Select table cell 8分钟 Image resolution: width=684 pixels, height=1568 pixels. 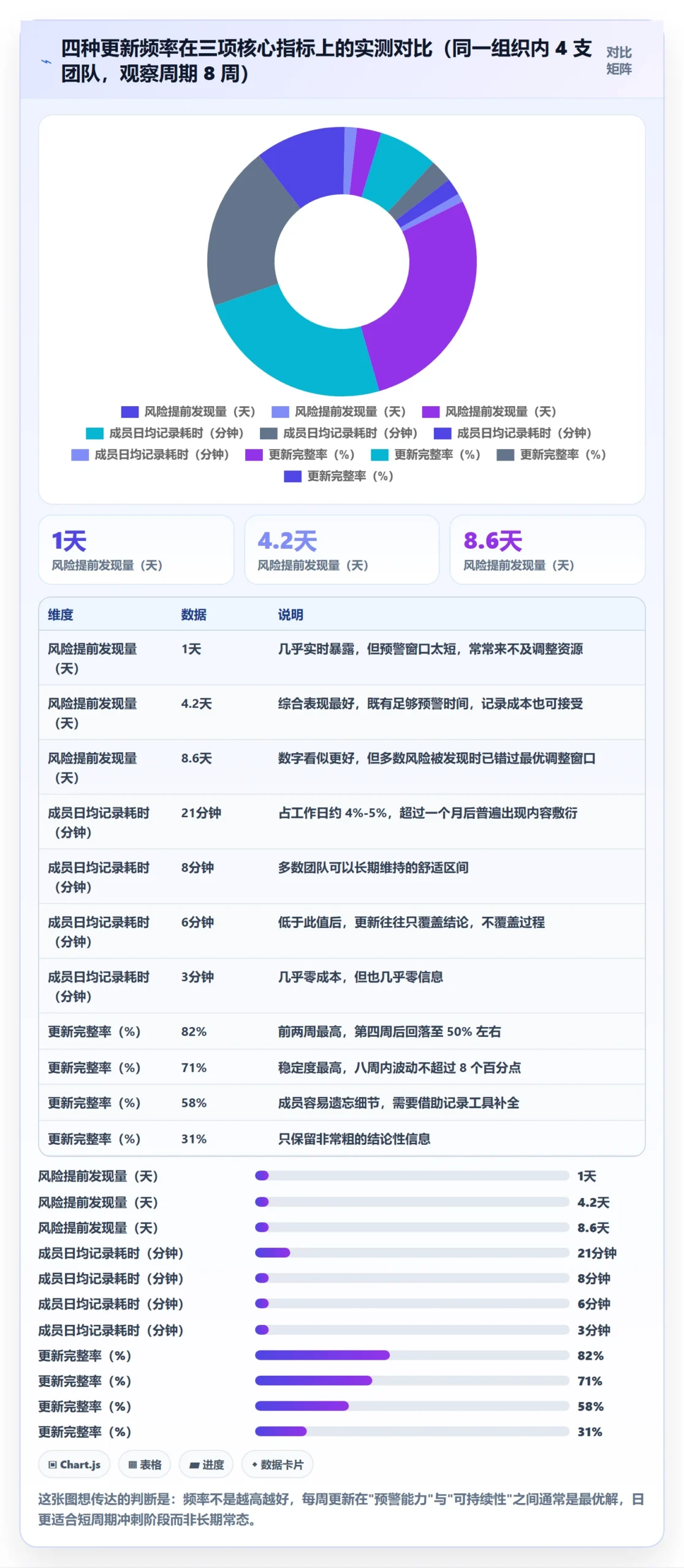coord(197,867)
